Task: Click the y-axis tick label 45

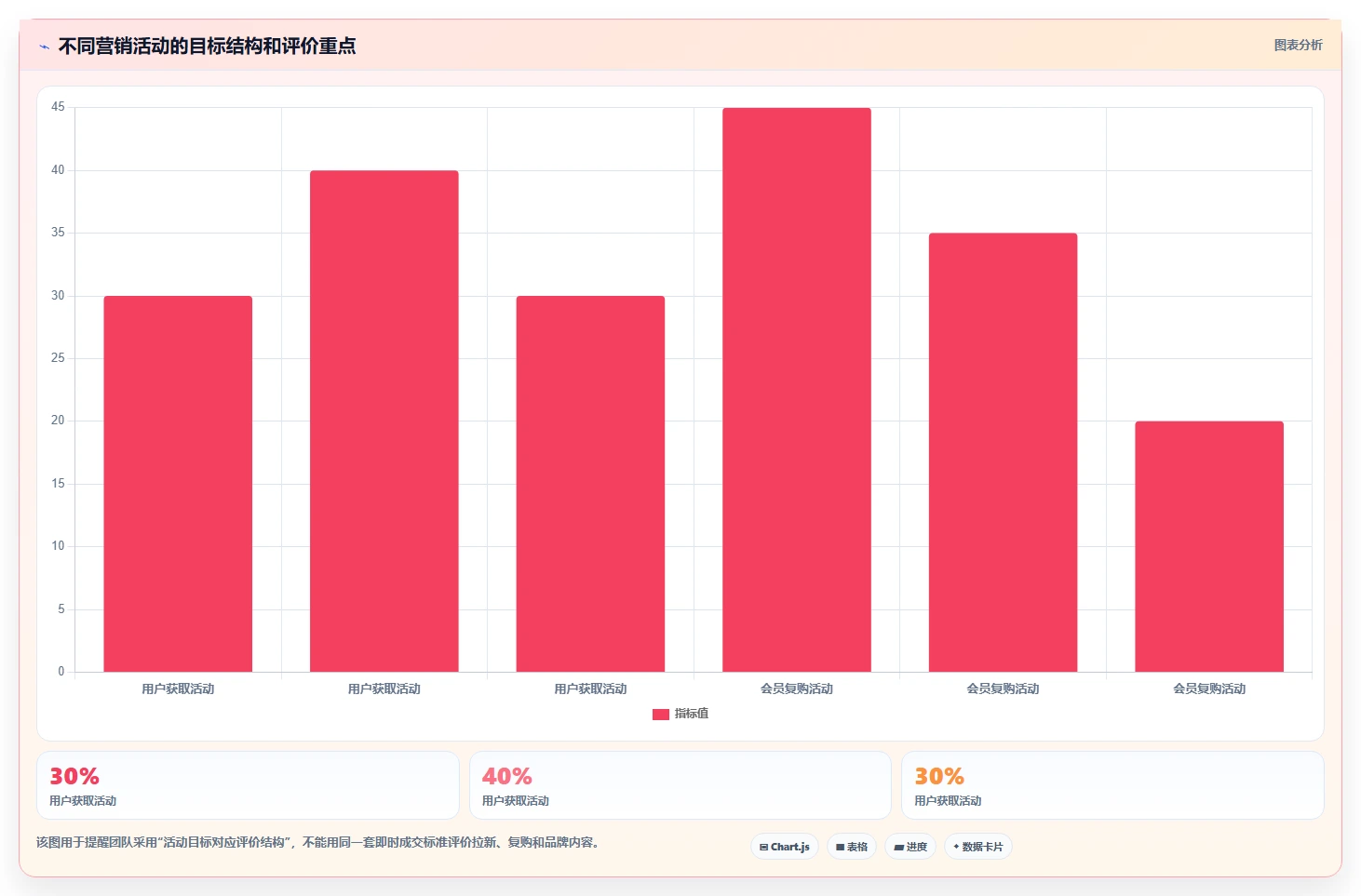Action: tap(58, 107)
